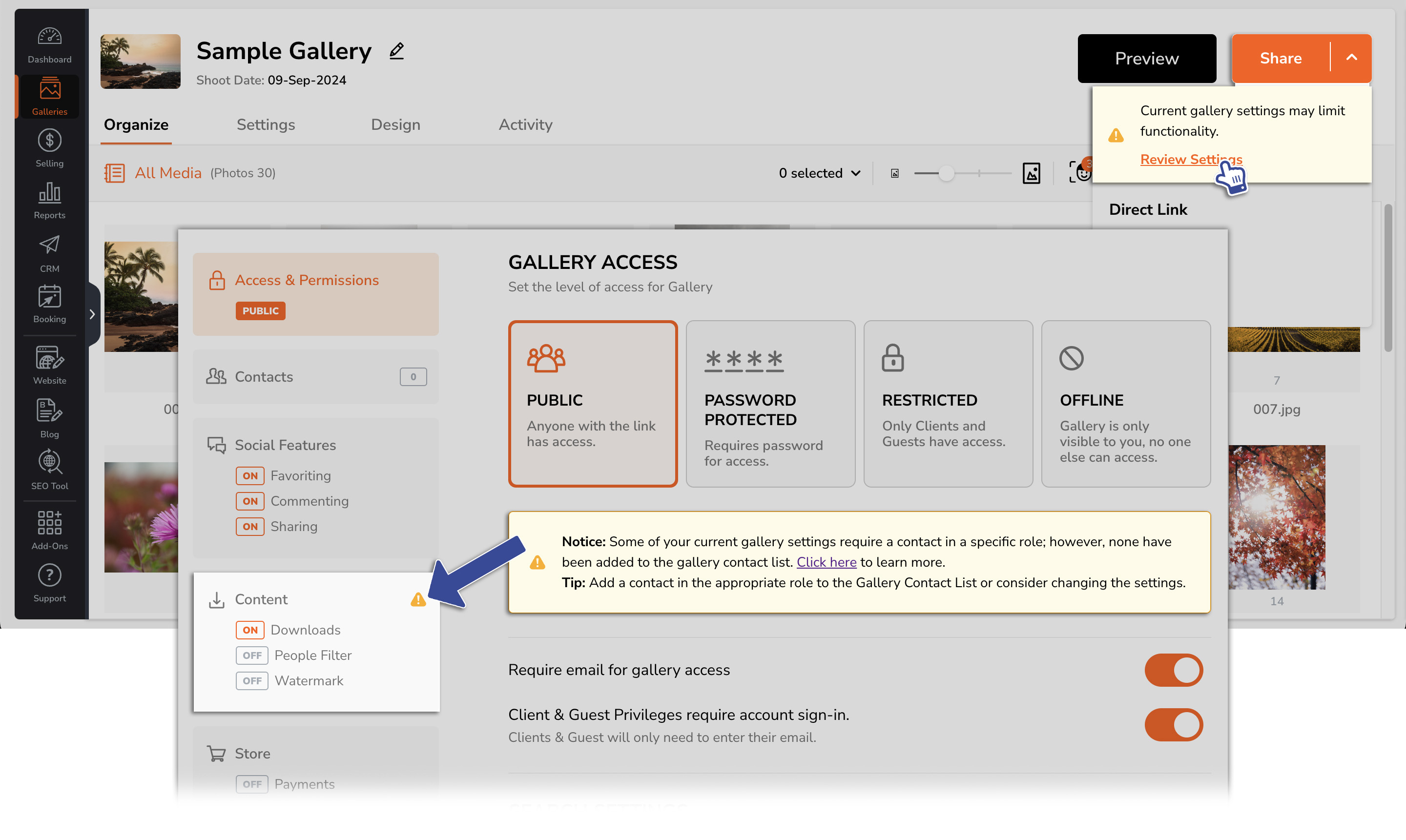This screenshot has width=1406, height=840.
Task: Switch to the Settings tab
Action: click(266, 124)
